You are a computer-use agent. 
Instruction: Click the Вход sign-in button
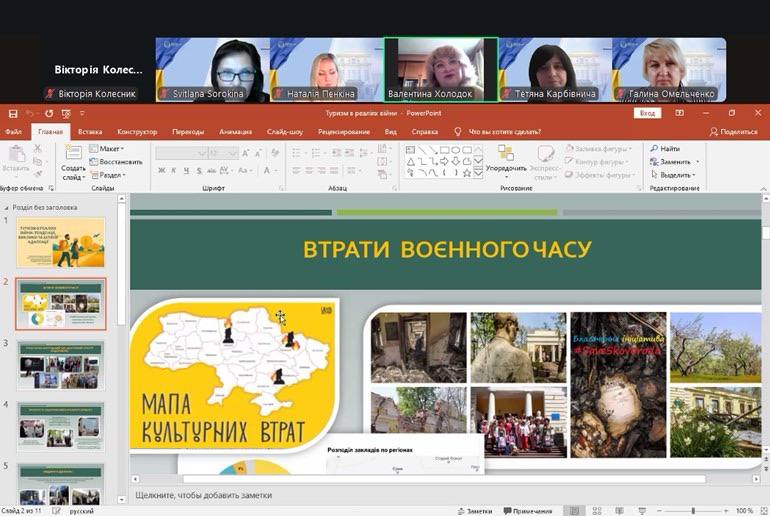648,113
